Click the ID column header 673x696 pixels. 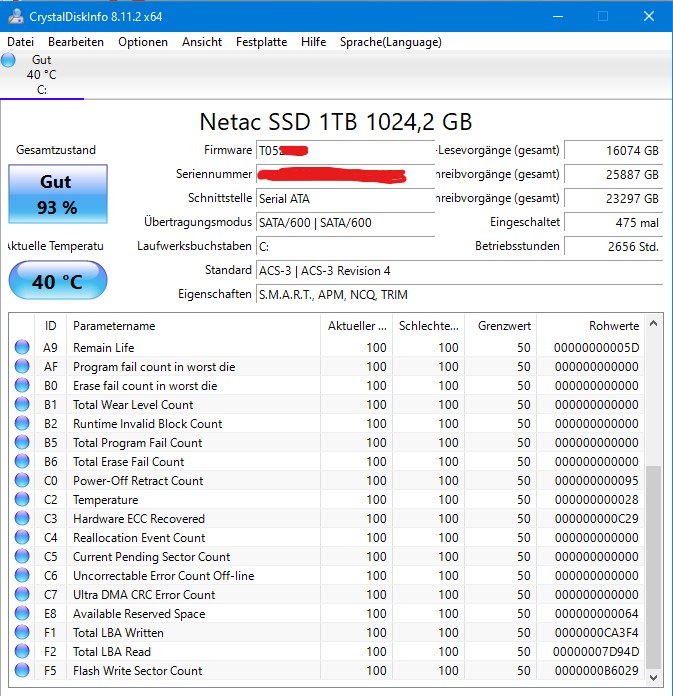(51, 326)
